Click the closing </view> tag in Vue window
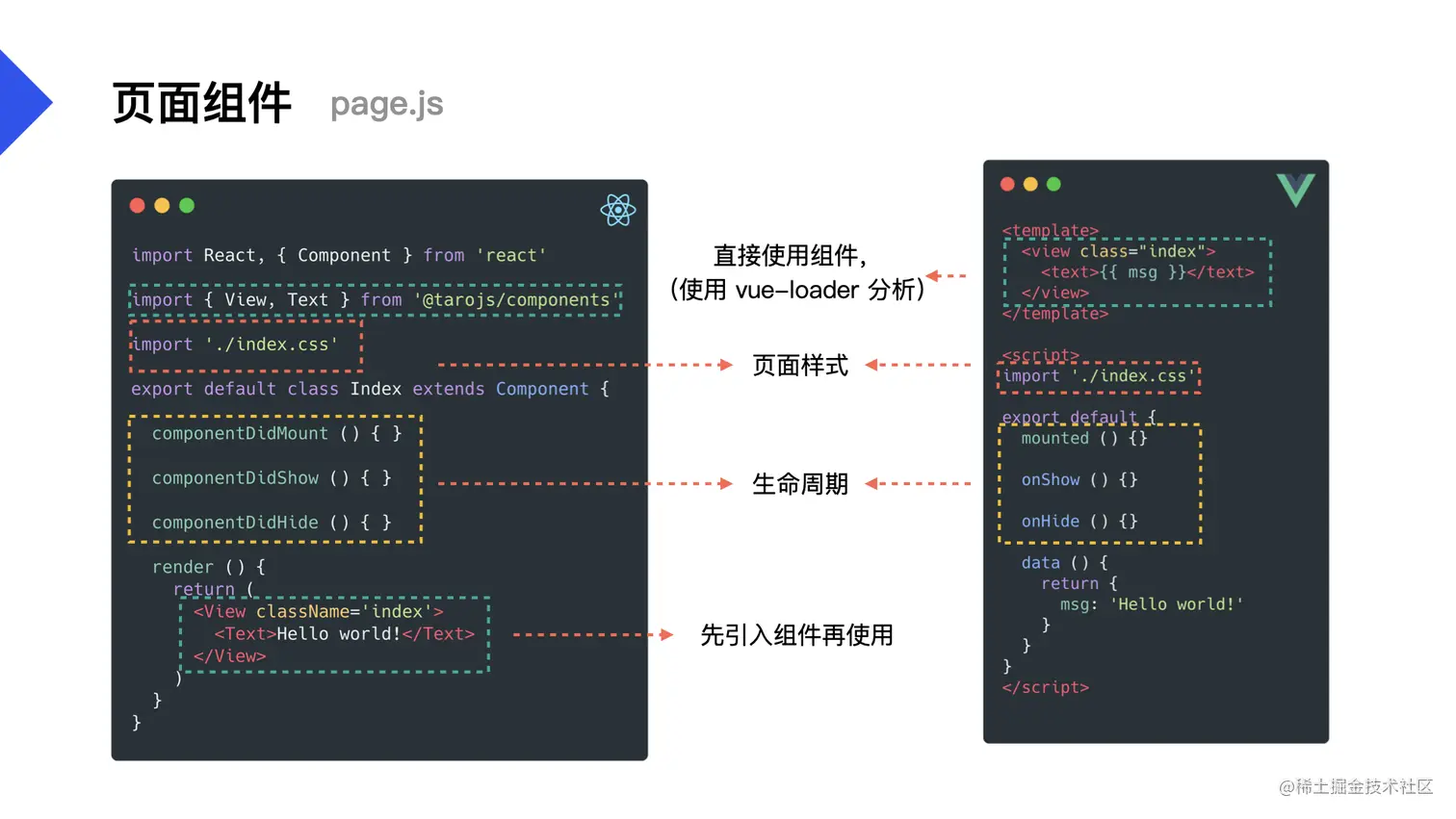The width and height of the screenshot is (1456, 819). 1054,293
